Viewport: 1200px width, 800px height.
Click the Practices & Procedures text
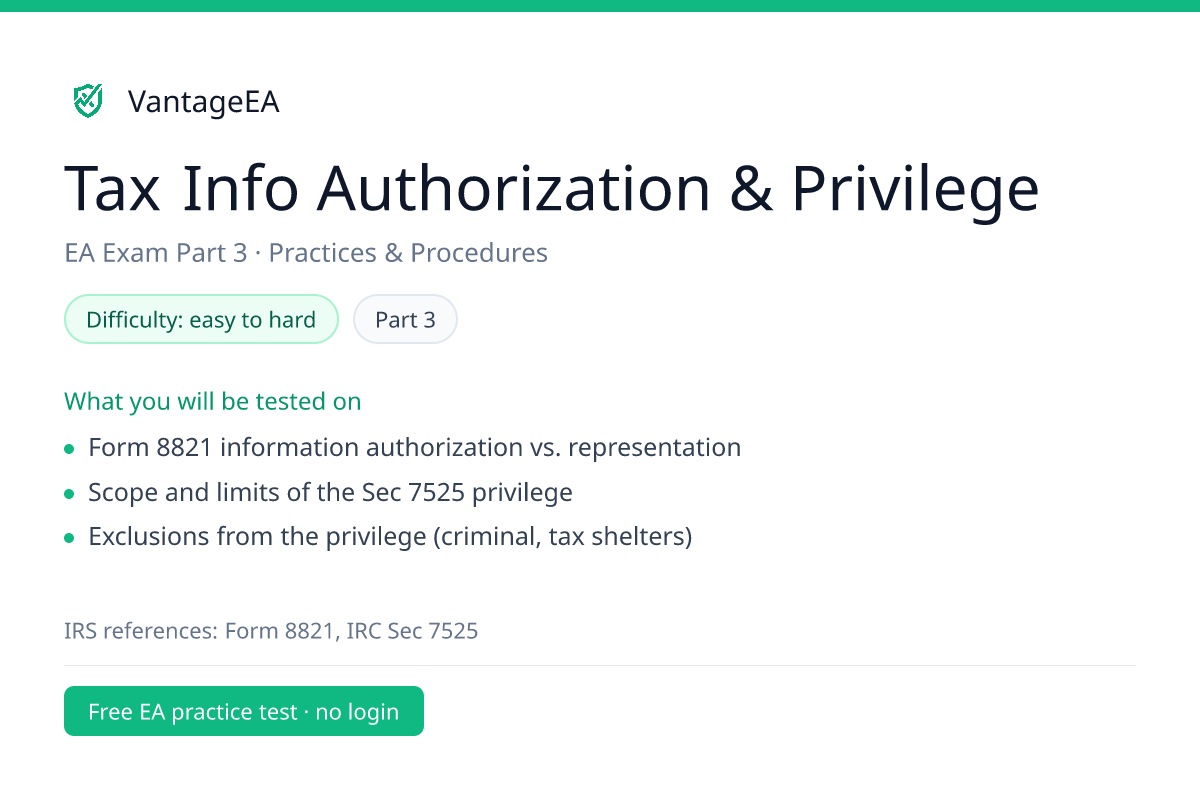408,253
